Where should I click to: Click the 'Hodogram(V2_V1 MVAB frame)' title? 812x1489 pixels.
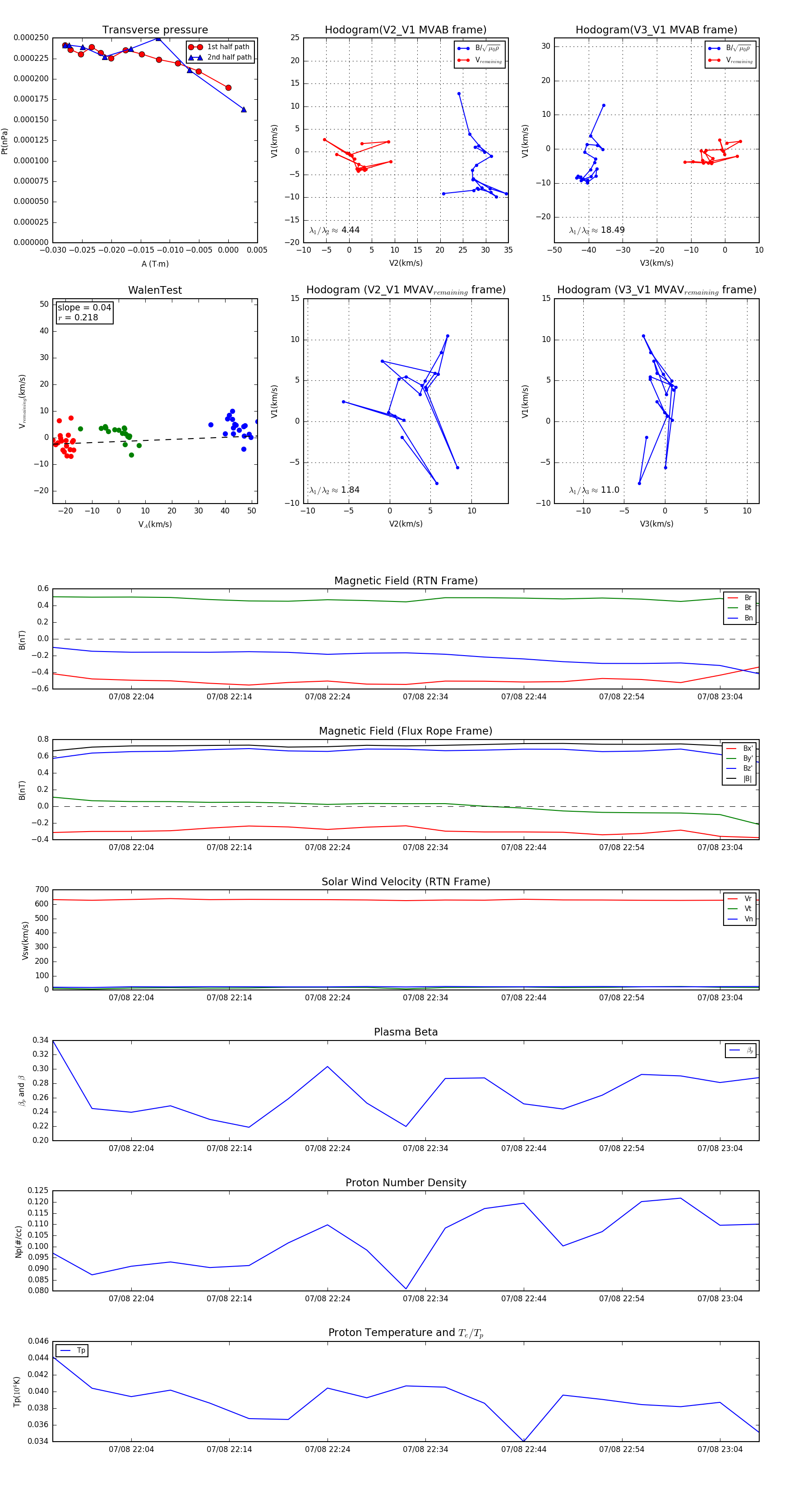pos(406,30)
